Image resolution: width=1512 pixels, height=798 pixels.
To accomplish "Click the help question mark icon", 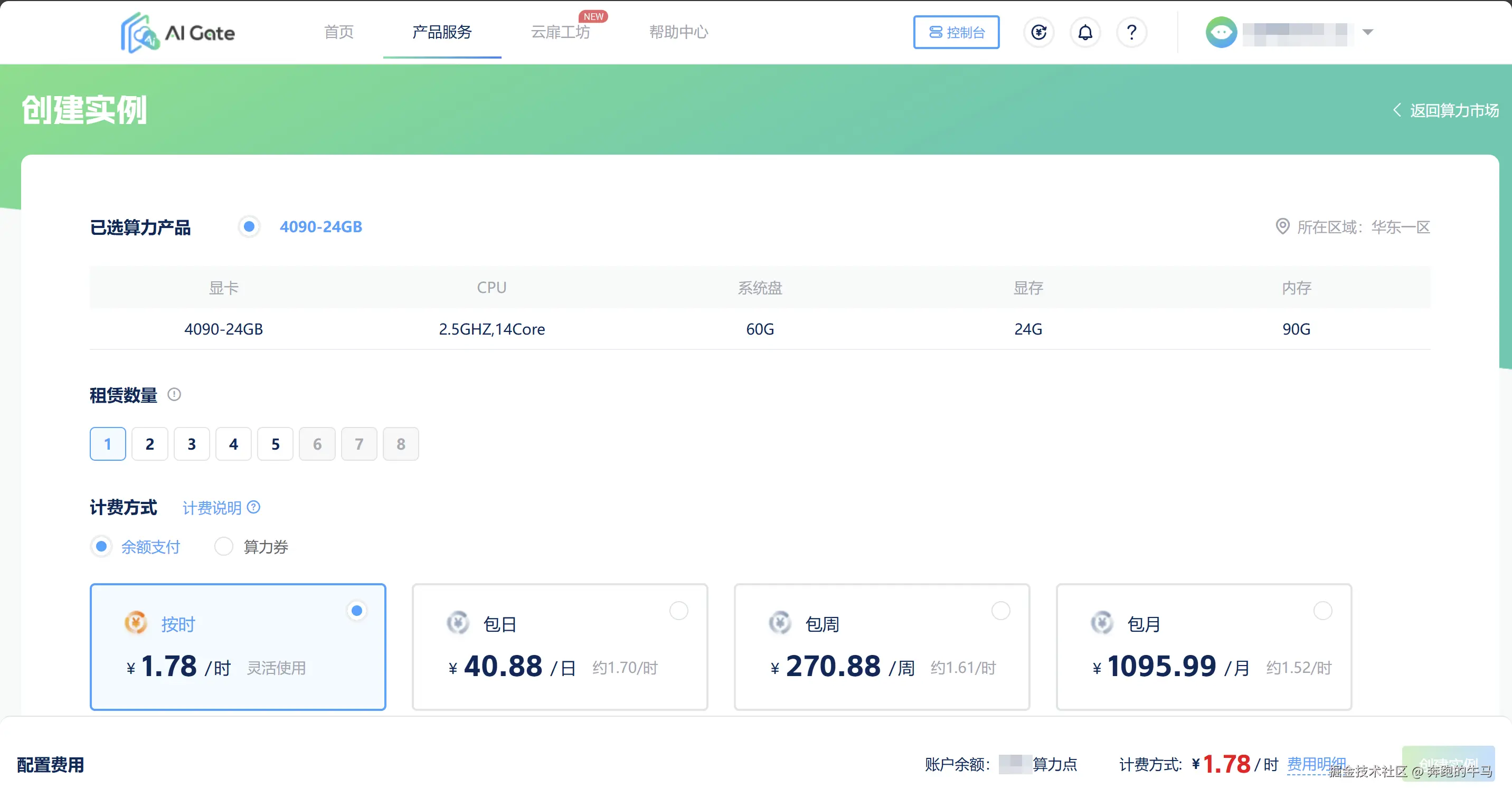I will [x=1132, y=32].
